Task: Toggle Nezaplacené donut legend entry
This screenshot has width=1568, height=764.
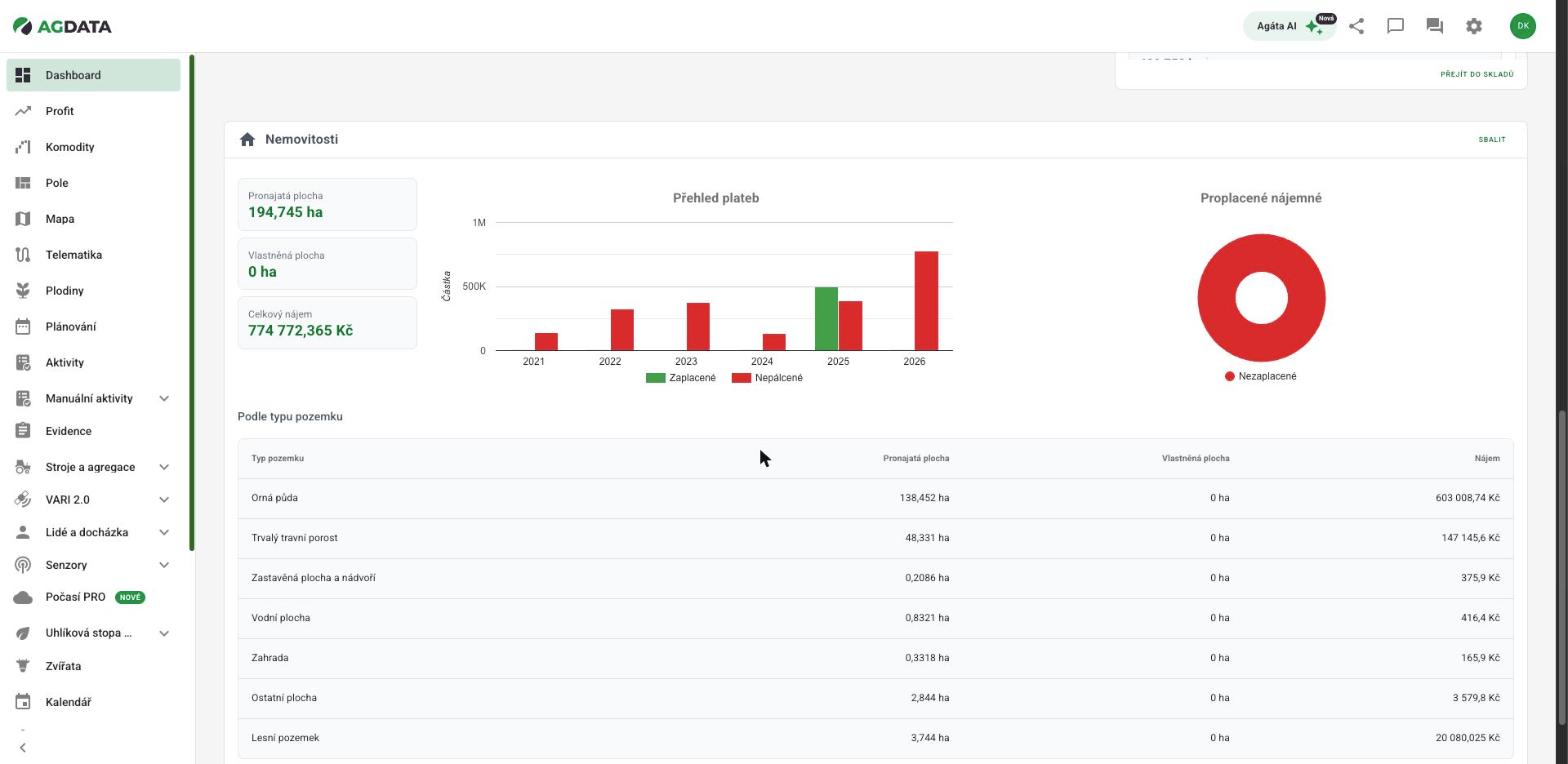Action: point(1260,376)
